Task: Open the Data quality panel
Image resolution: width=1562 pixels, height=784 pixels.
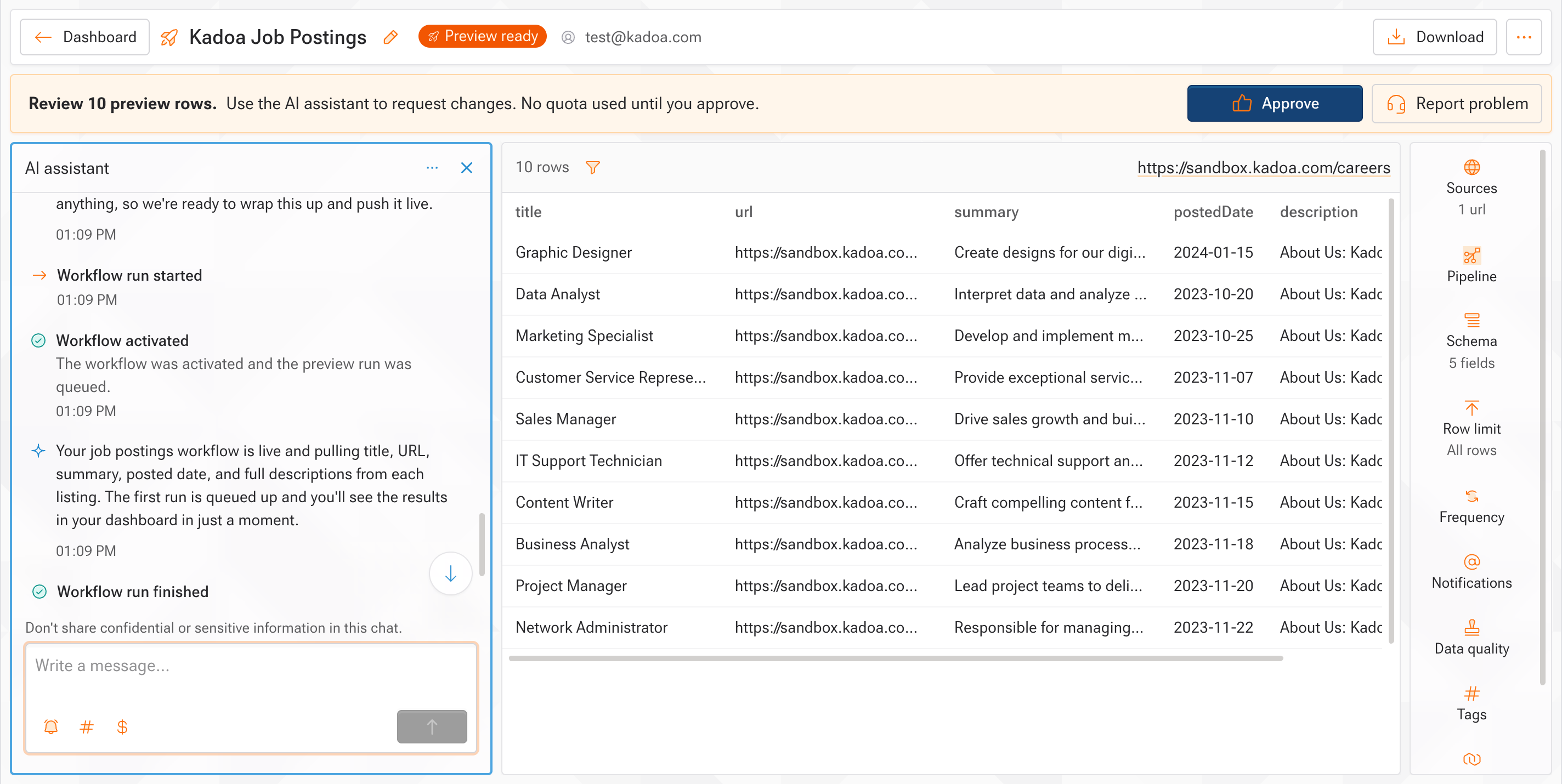Action: (1471, 638)
